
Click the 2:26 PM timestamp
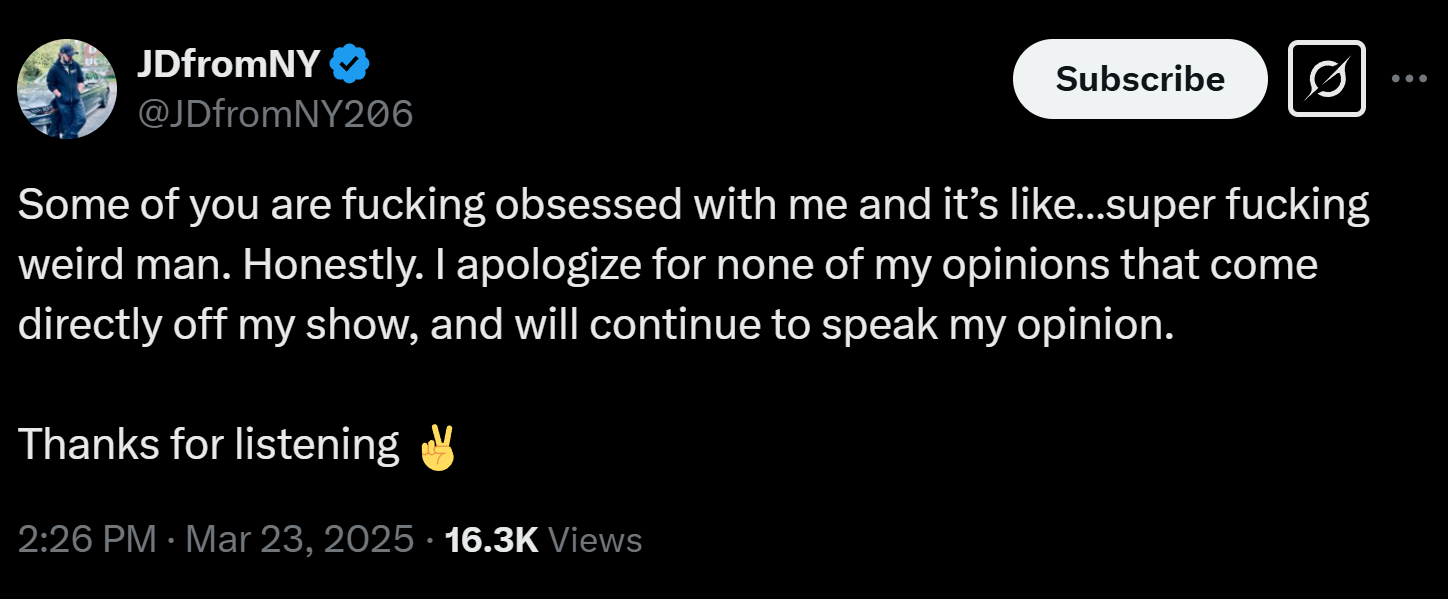tap(87, 540)
